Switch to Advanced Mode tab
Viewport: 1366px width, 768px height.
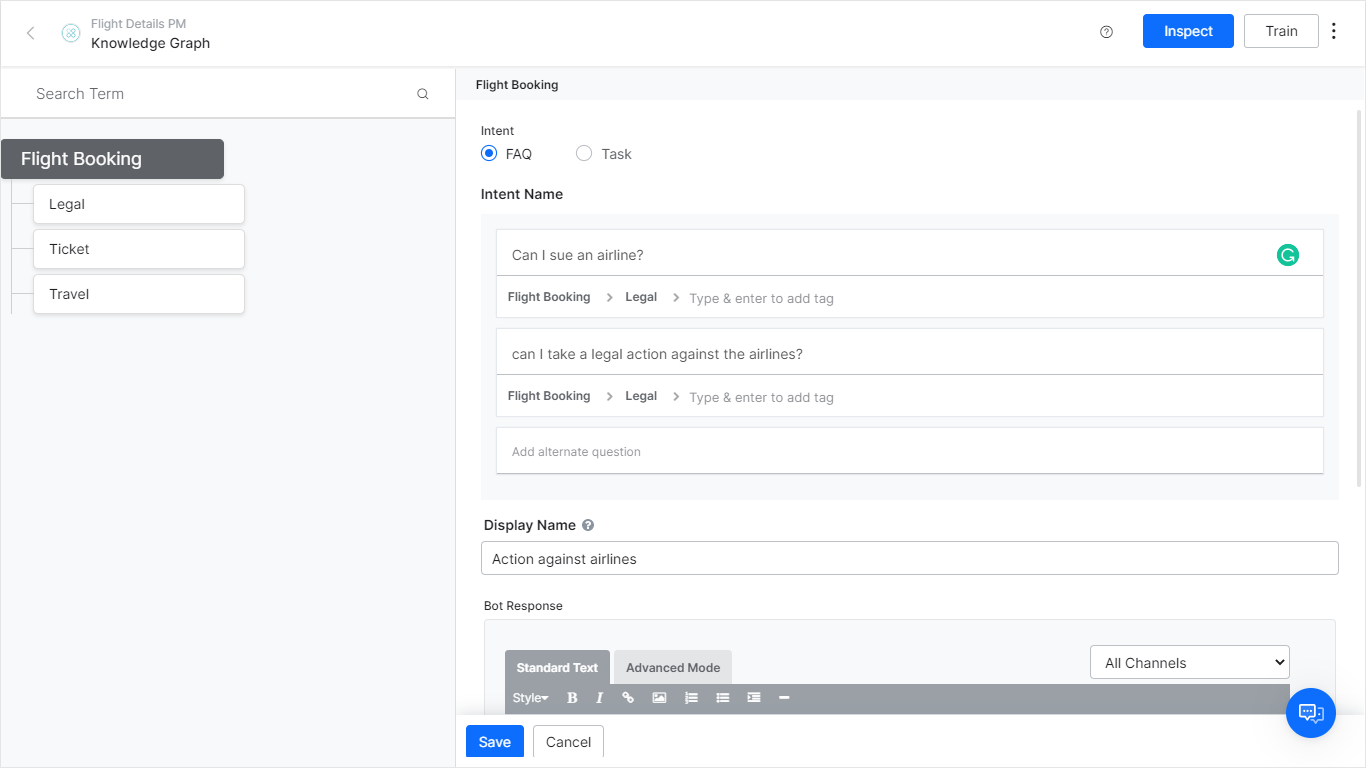point(672,667)
